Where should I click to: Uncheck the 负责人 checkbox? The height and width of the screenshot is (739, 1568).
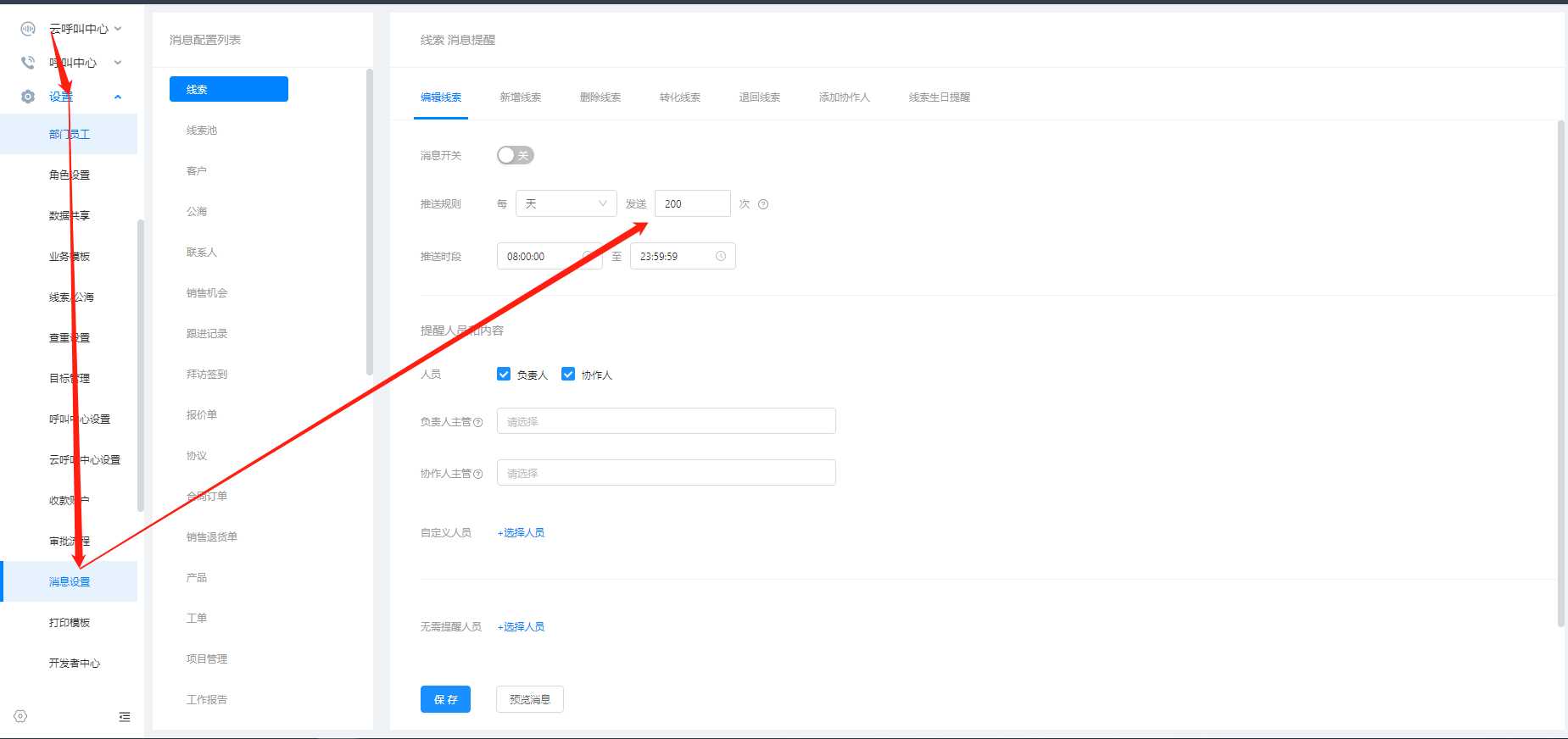point(504,374)
